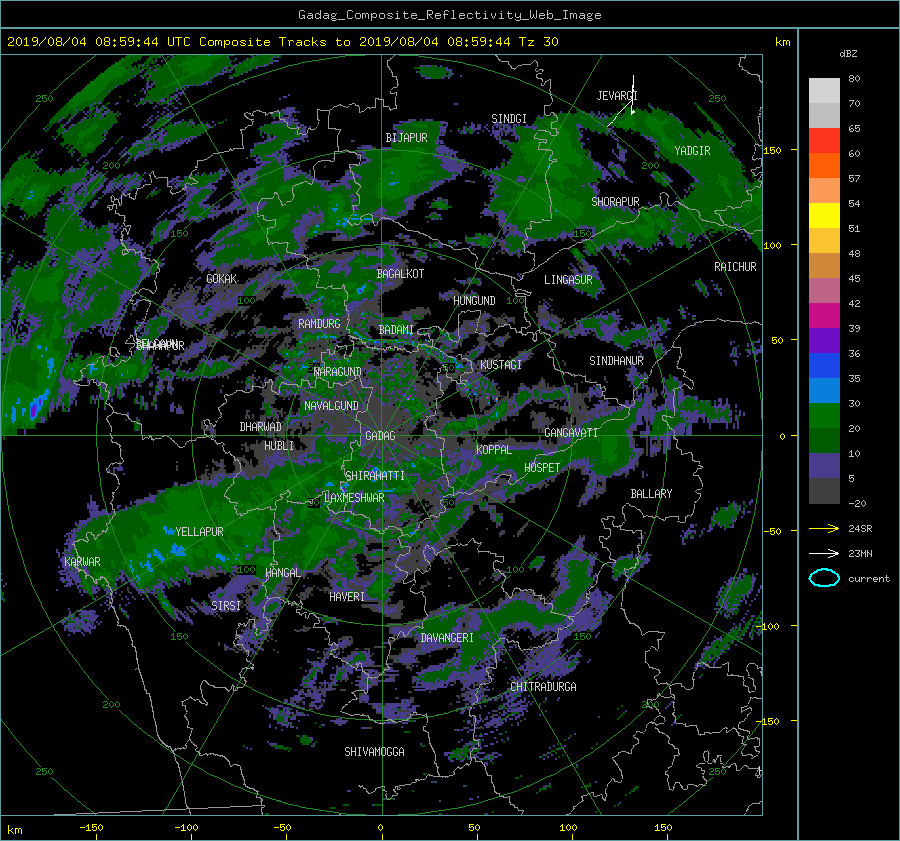Click the HUBLI city label

tap(279, 445)
